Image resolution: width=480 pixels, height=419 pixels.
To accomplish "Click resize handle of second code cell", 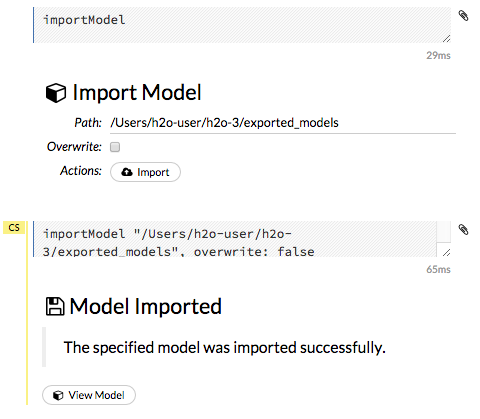I will (447, 253).
